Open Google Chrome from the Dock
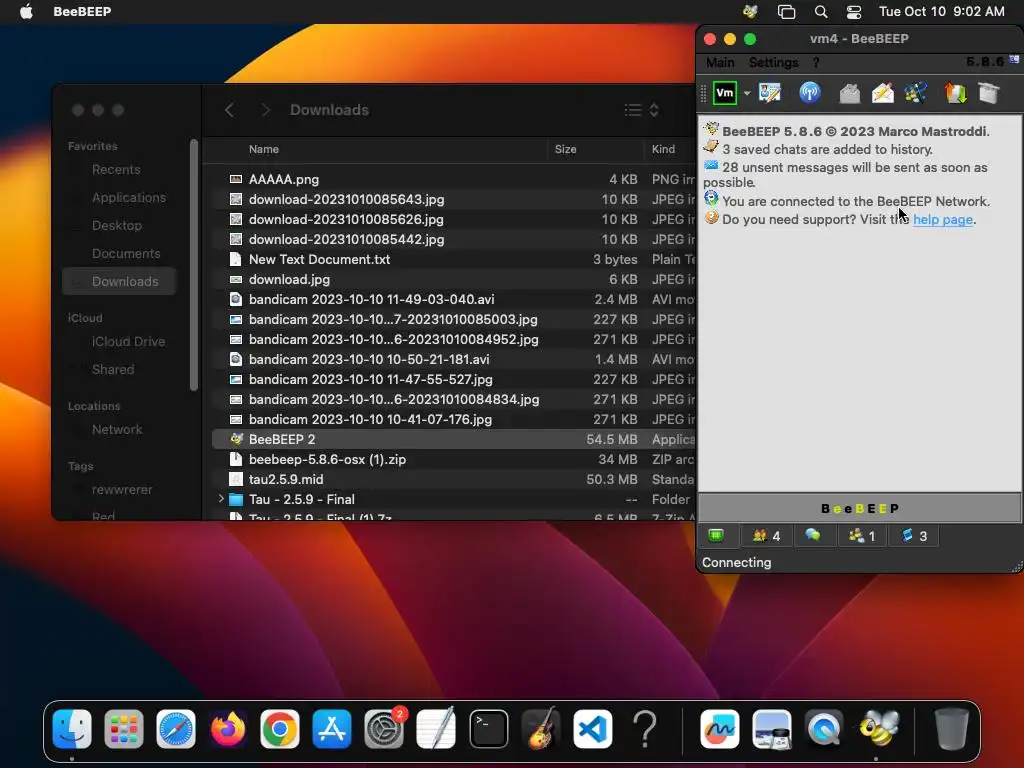The width and height of the screenshot is (1024, 768). [280, 728]
